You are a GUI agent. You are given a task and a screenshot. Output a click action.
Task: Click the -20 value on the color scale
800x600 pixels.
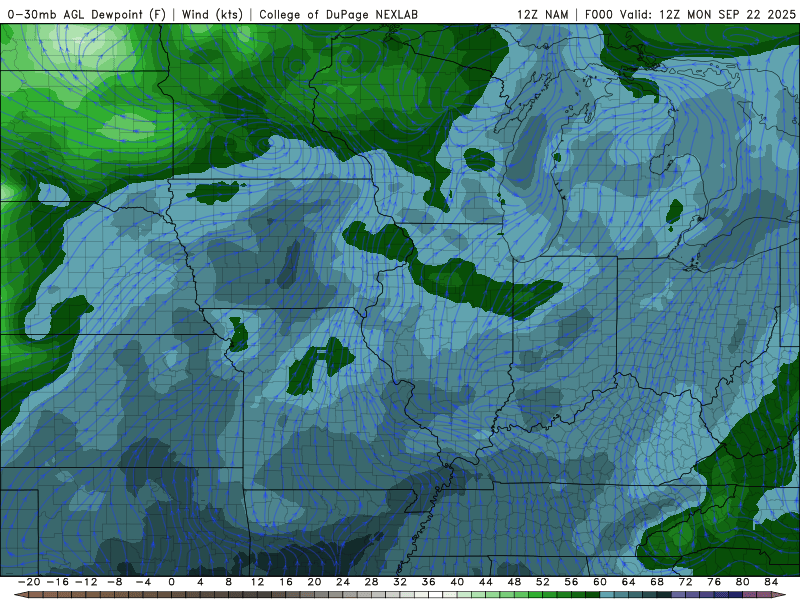[29, 582]
